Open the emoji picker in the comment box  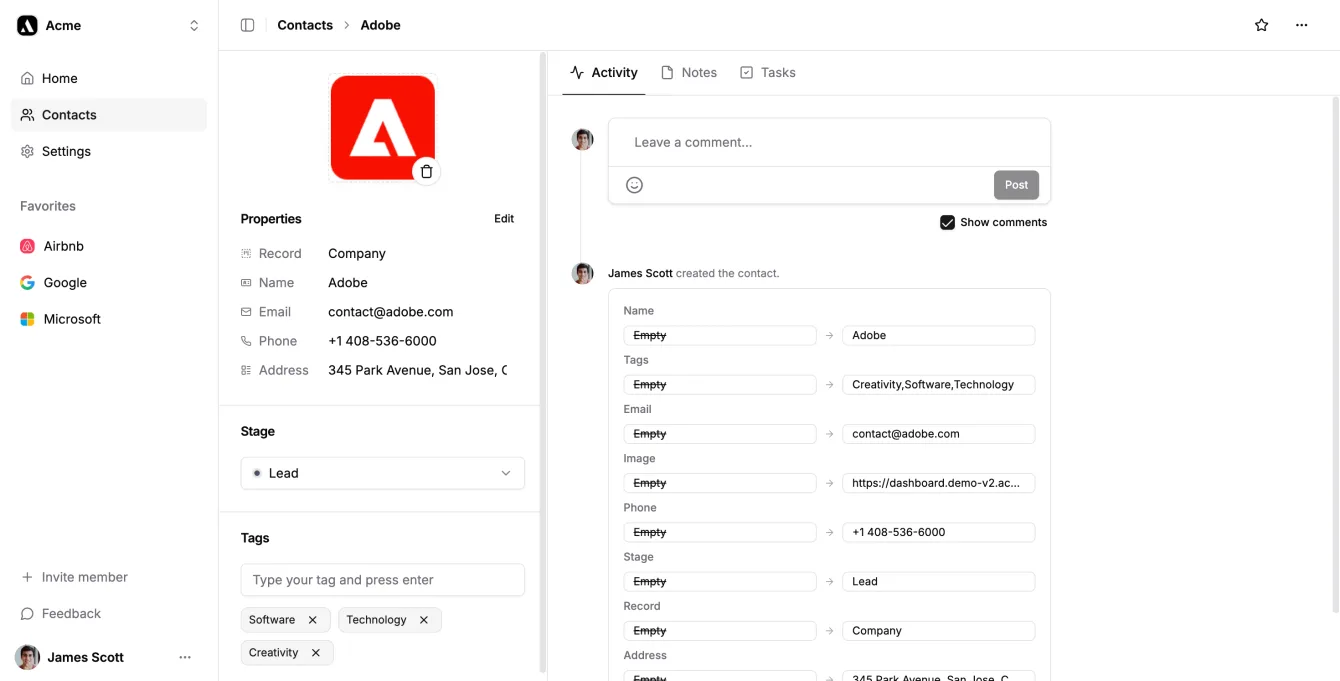[634, 184]
